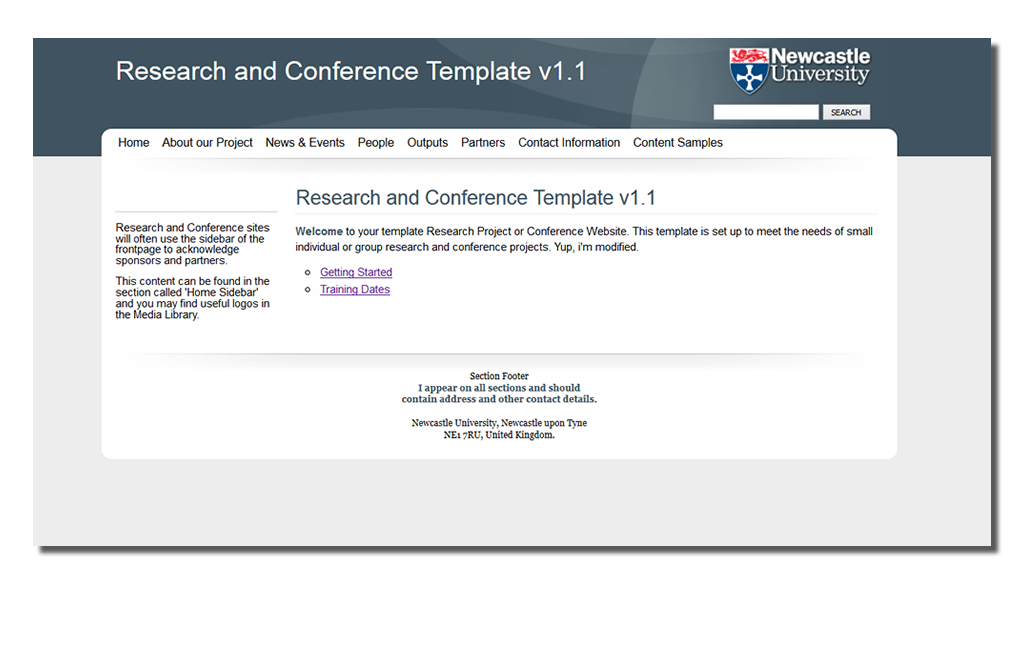Select People in the navigation bar

tap(376, 143)
